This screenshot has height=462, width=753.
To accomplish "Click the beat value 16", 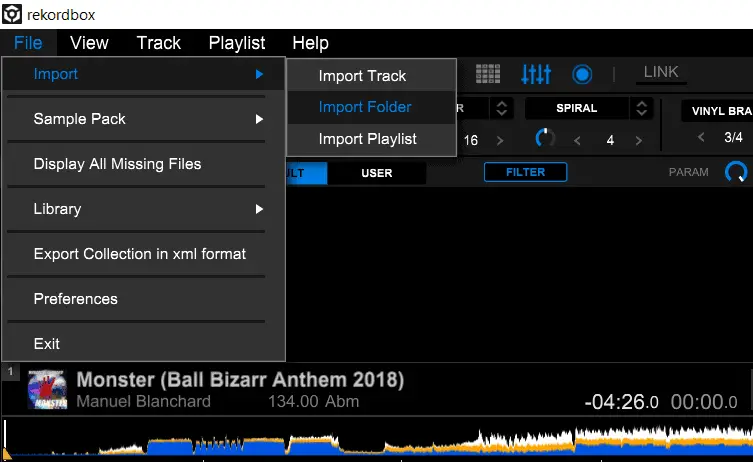I will (471, 140).
